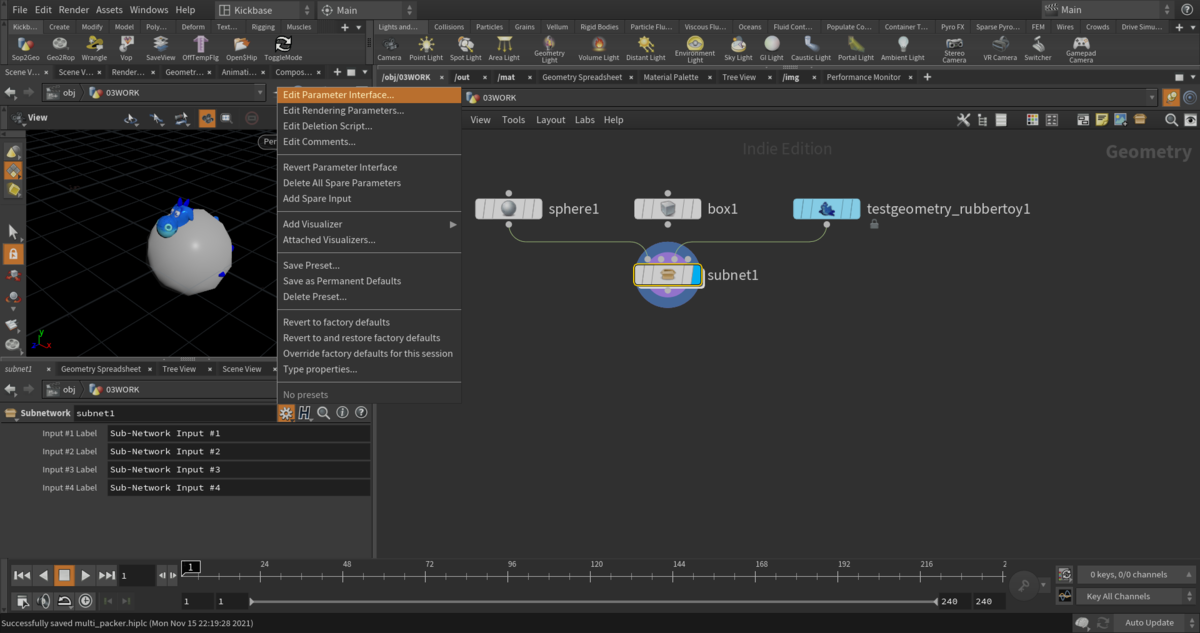Open node info icon in parameter pane

342,413
